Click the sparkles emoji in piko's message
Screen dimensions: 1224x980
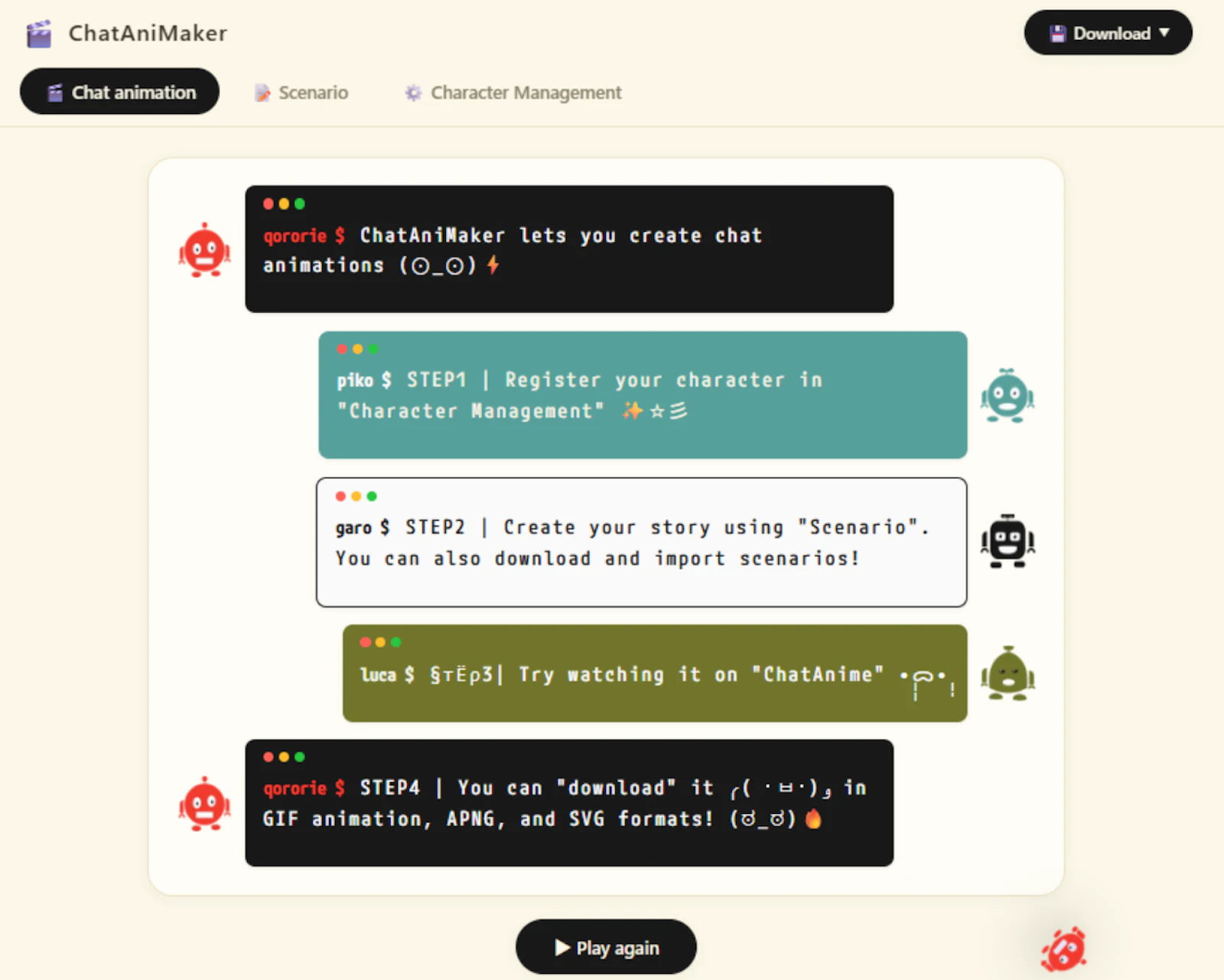point(632,411)
